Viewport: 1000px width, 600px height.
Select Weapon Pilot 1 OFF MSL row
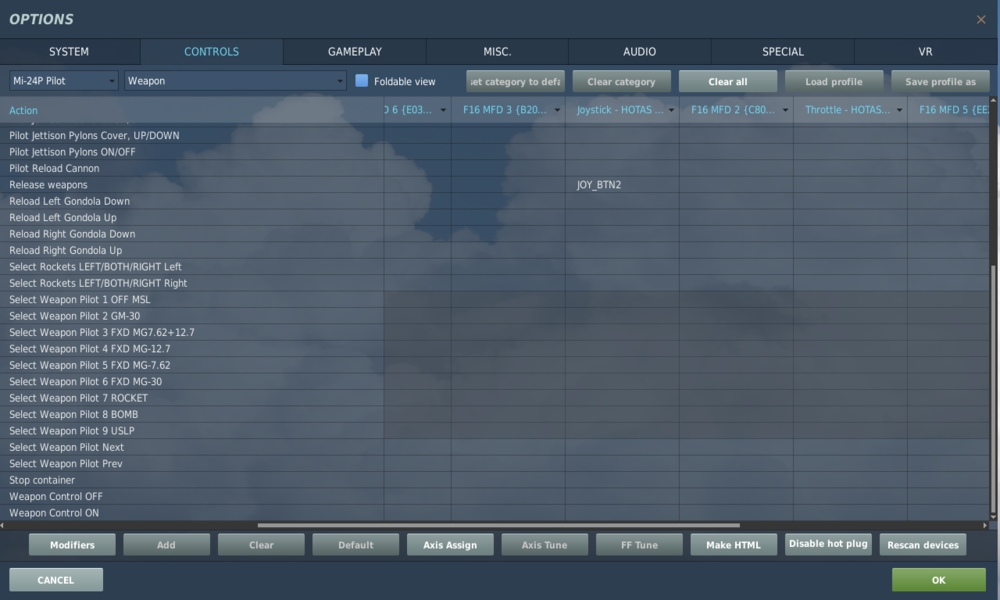(x=191, y=300)
